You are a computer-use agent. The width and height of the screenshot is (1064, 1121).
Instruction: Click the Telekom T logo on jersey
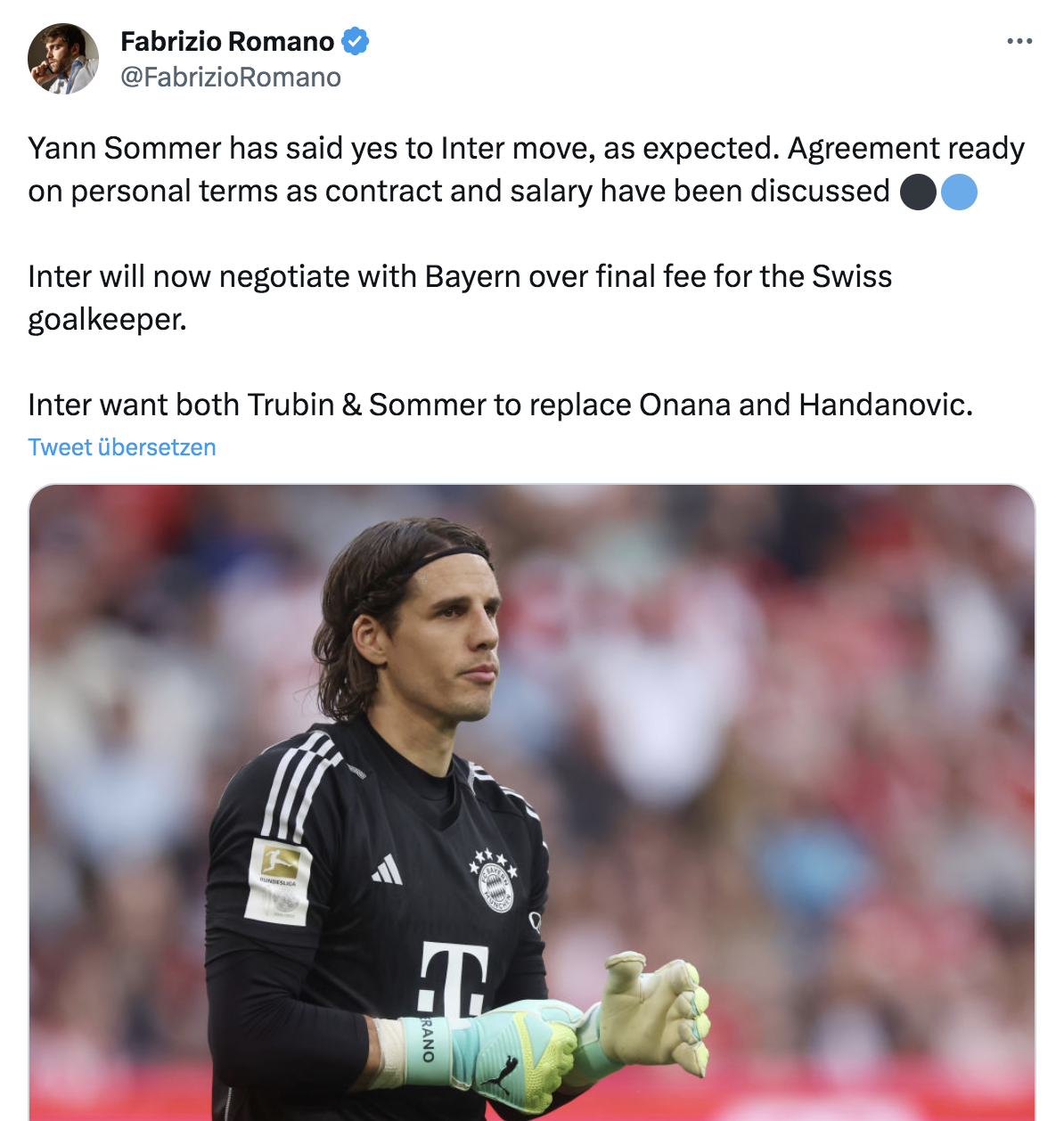click(x=454, y=978)
